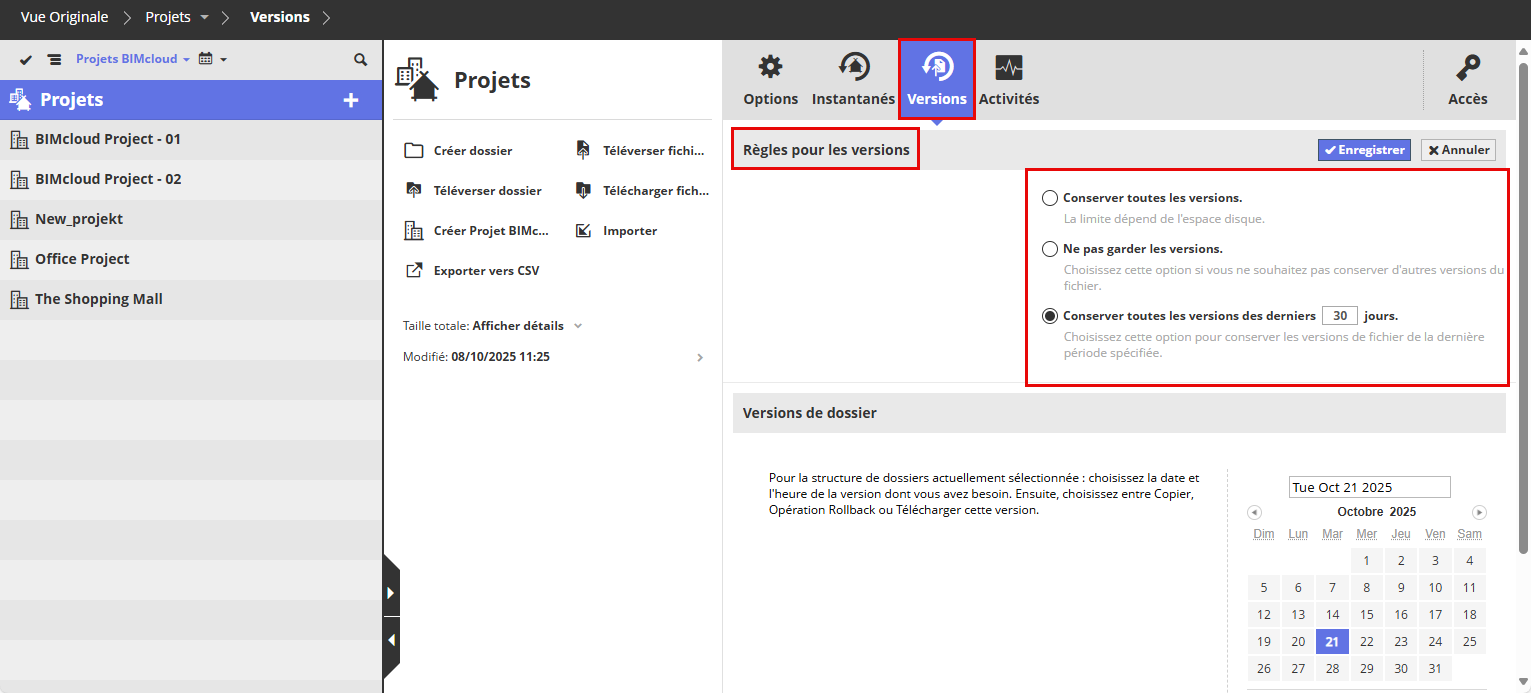Open the Options gear tab

[x=770, y=80]
